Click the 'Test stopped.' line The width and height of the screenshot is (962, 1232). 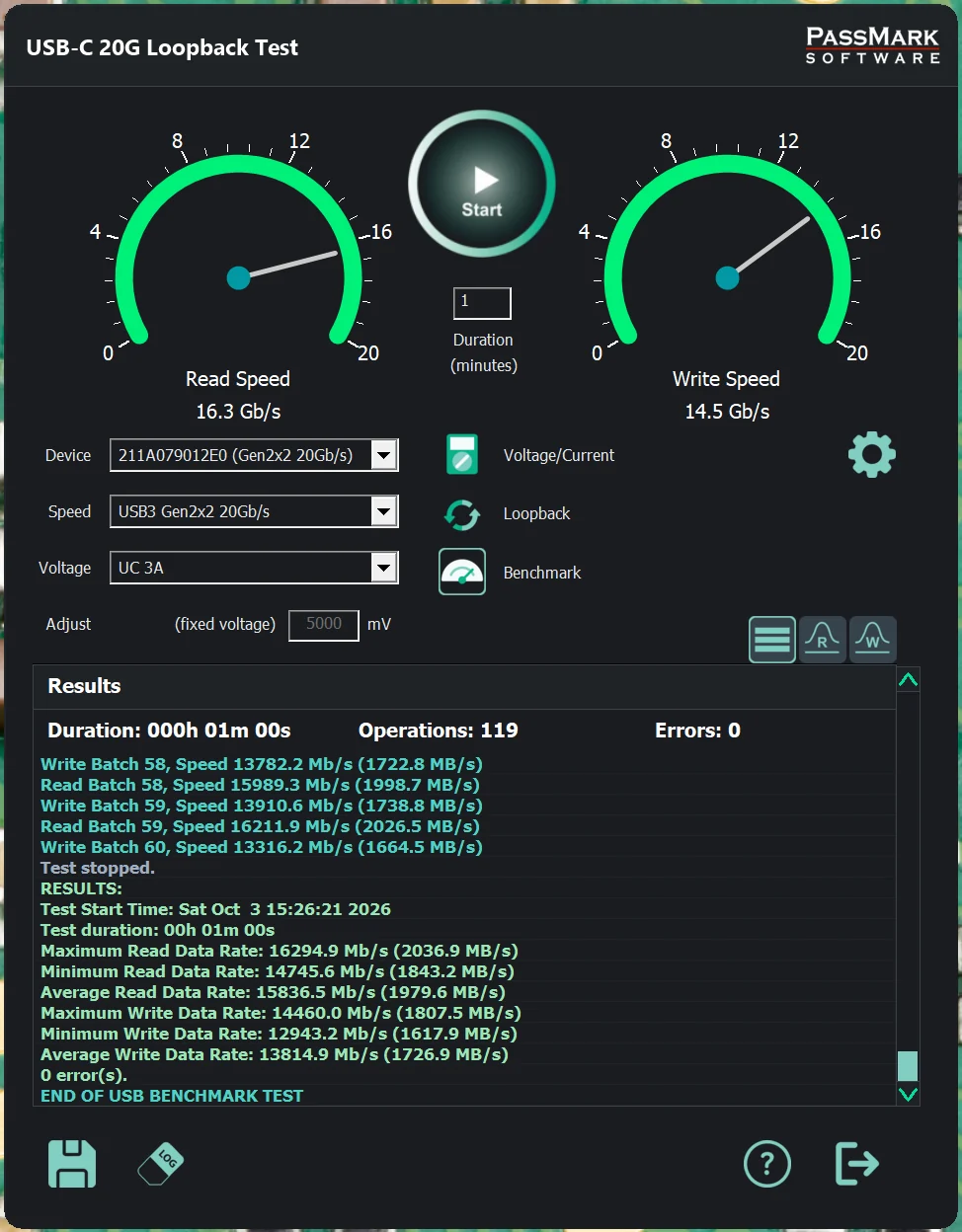(x=98, y=868)
